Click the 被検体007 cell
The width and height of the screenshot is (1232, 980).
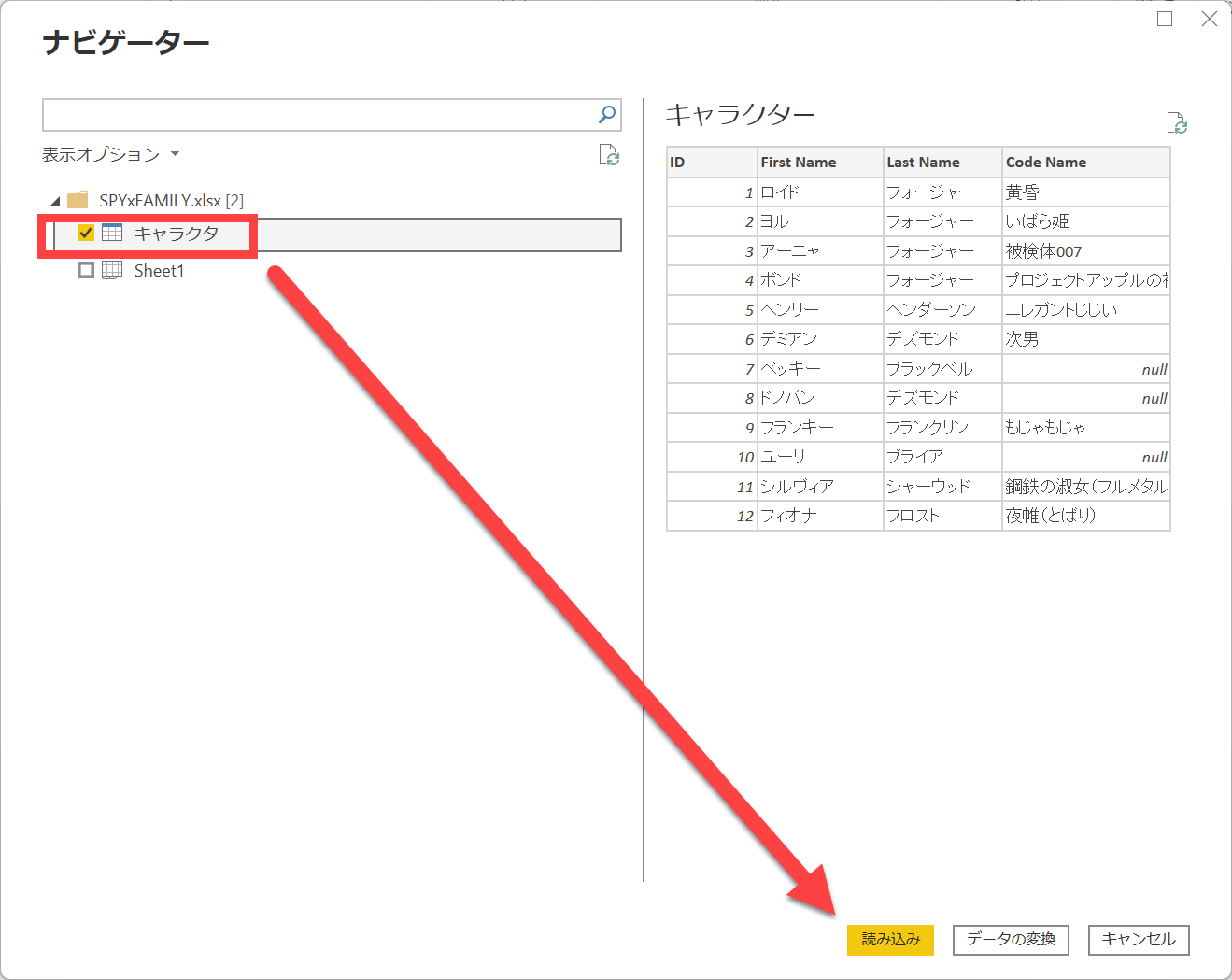(x=1086, y=251)
